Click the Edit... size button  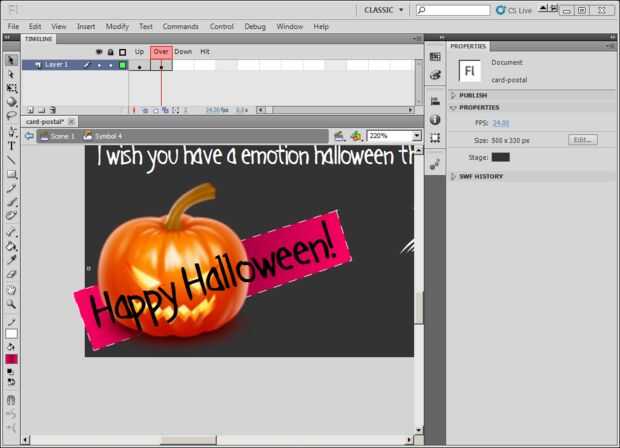583,140
